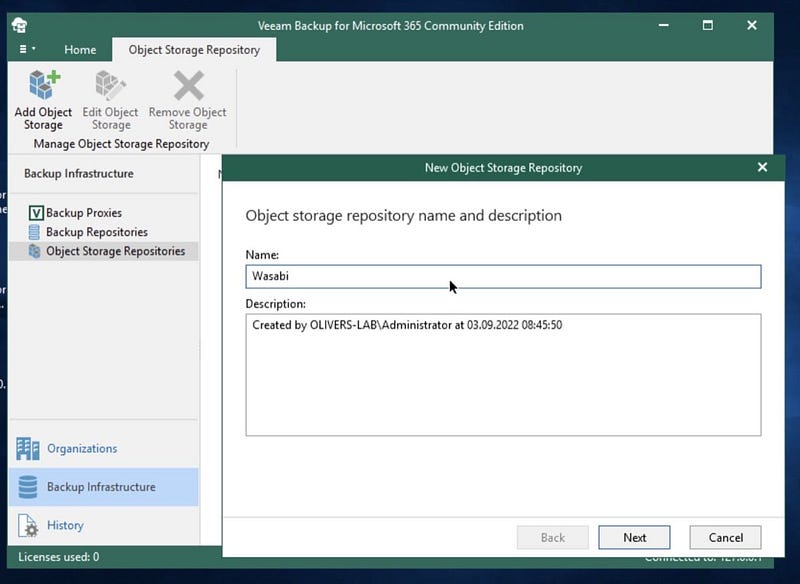This screenshot has width=800, height=584.
Task: Click the Manage Object Storage Repository group label
Action: pyautogui.click(x=121, y=144)
